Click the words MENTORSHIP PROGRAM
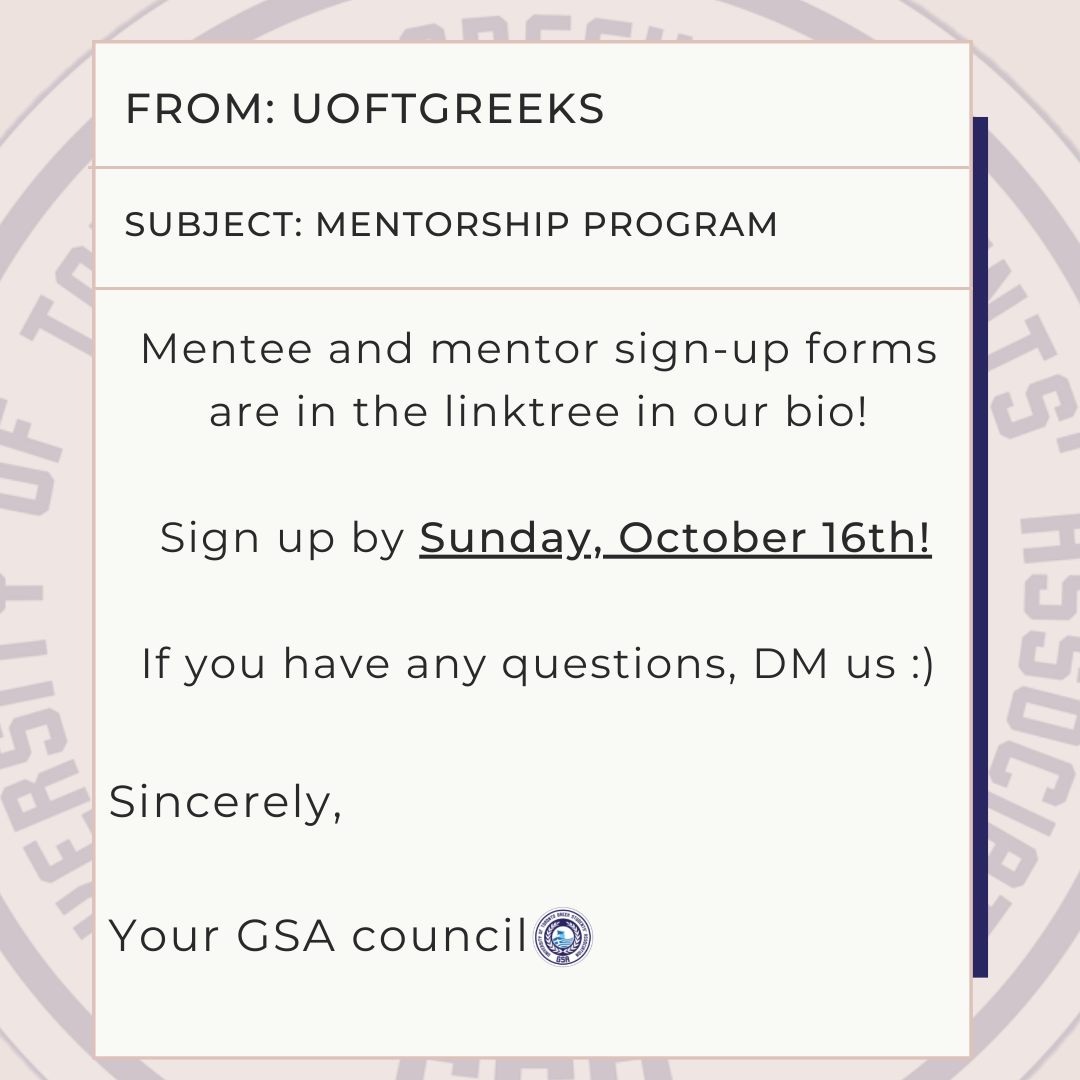Viewport: 1080px width, 1080px height. (x=546, y=225)
